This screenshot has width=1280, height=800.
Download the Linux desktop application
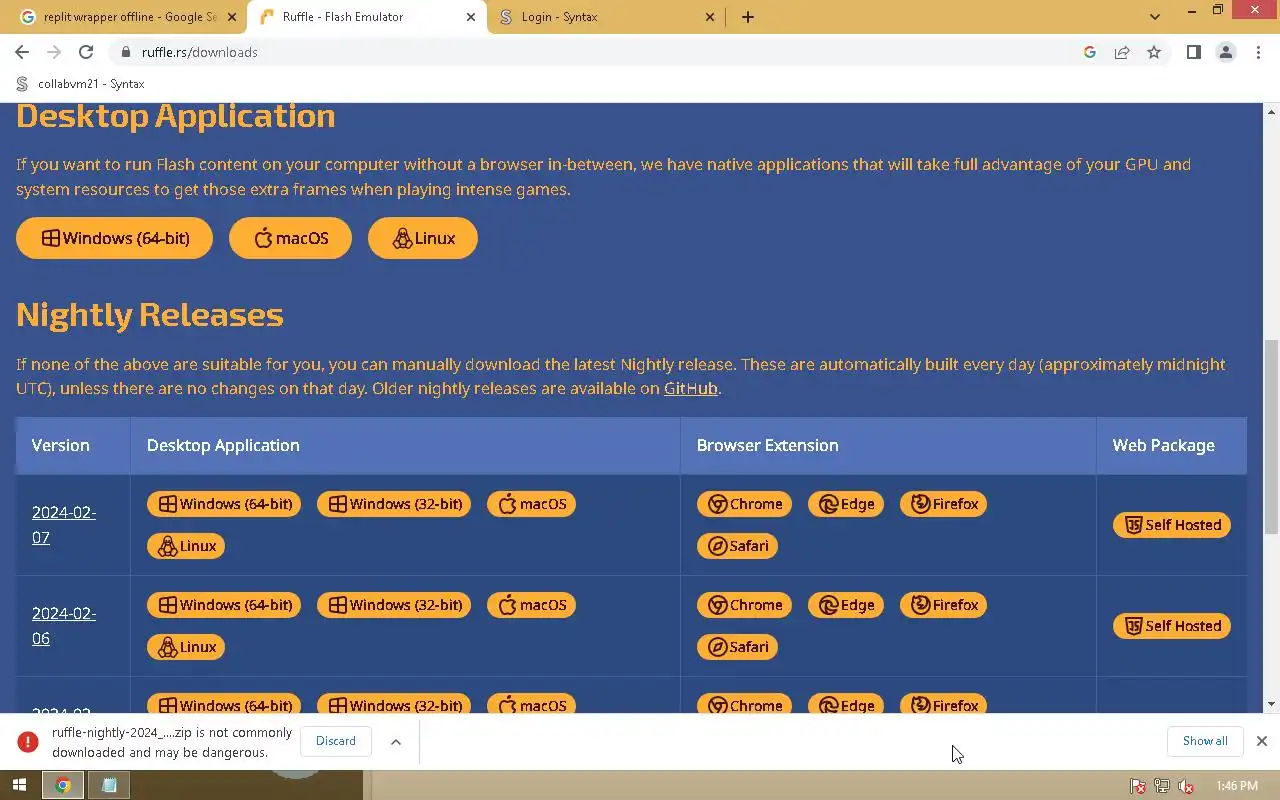422,238
